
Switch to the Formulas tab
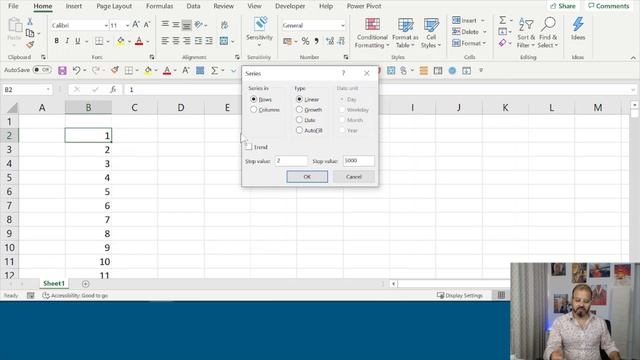160,6
